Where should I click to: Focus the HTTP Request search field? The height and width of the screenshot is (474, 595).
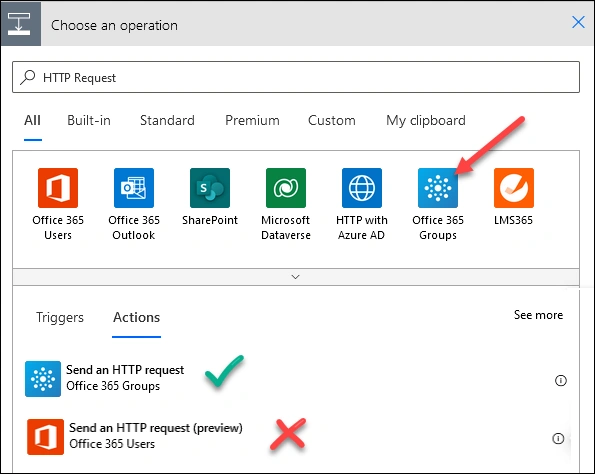[296, 77]
